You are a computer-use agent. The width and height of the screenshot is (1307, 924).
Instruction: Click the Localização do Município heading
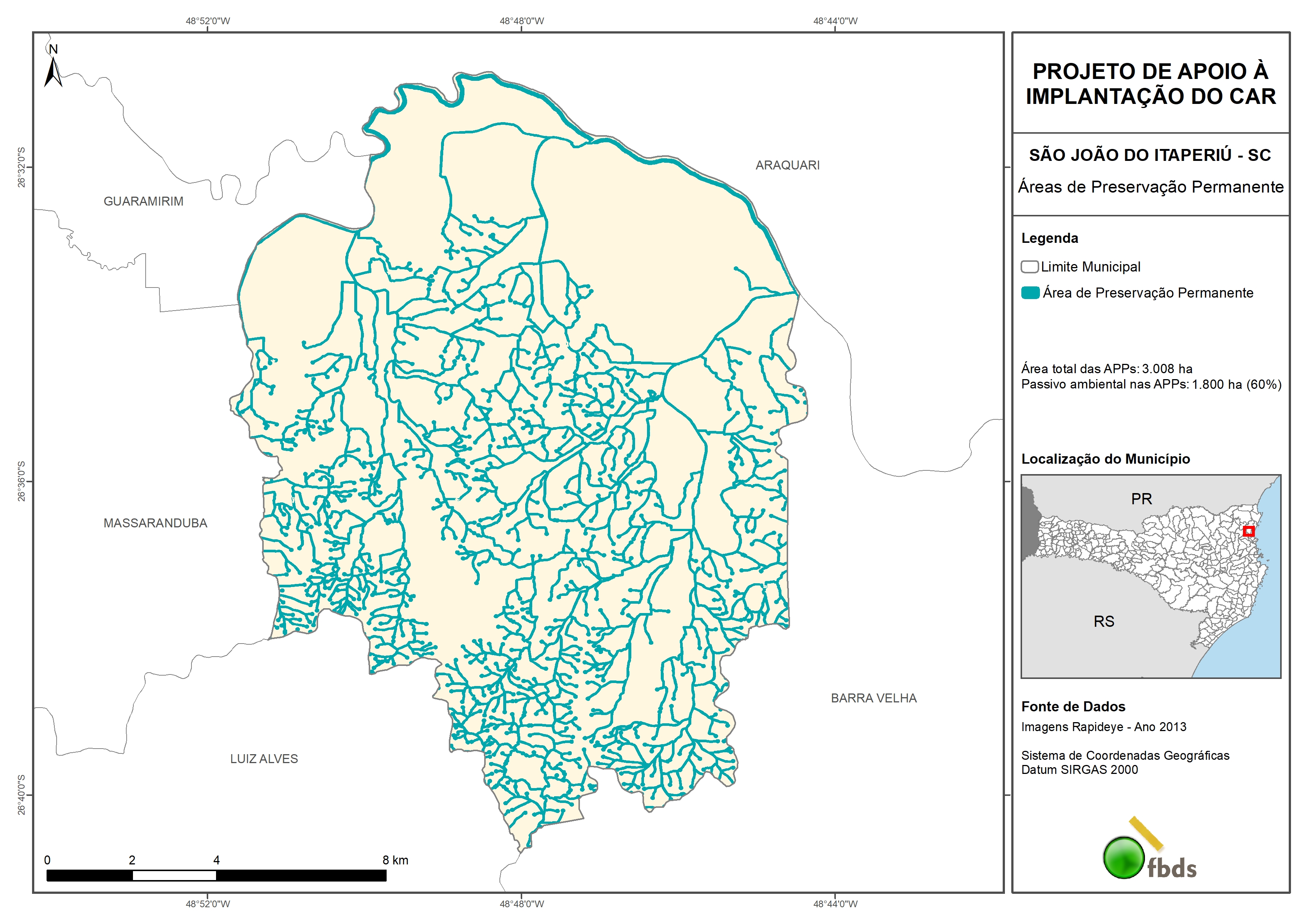click(x=1105, y=459)
